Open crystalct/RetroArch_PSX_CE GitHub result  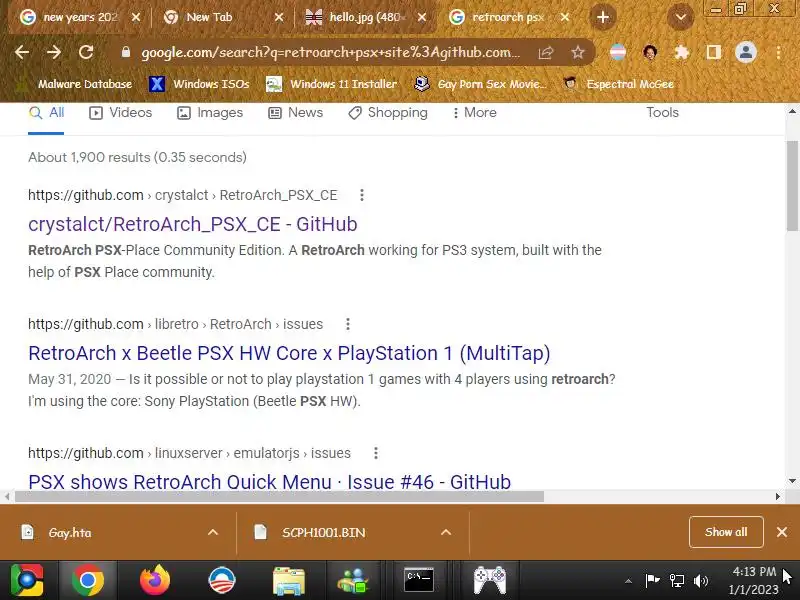pyautogui.click(x=192, y=224)
